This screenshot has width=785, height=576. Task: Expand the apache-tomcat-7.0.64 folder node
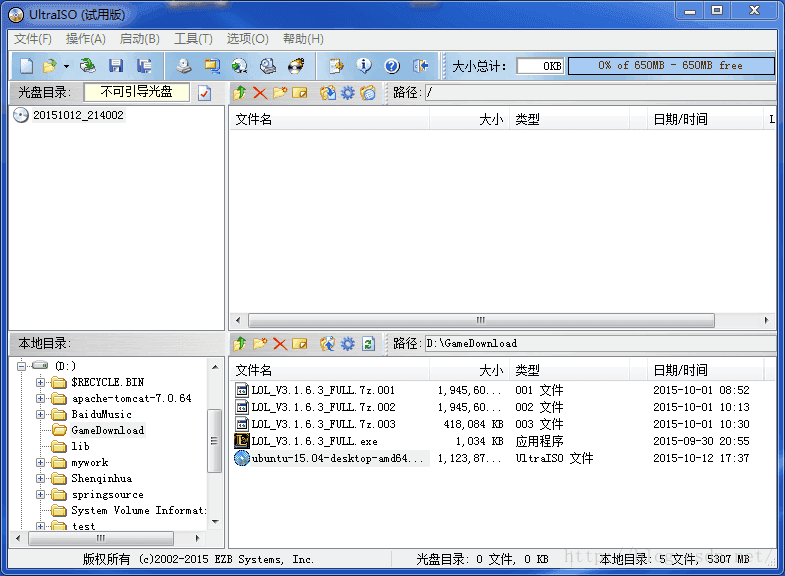tap(41, 399)
